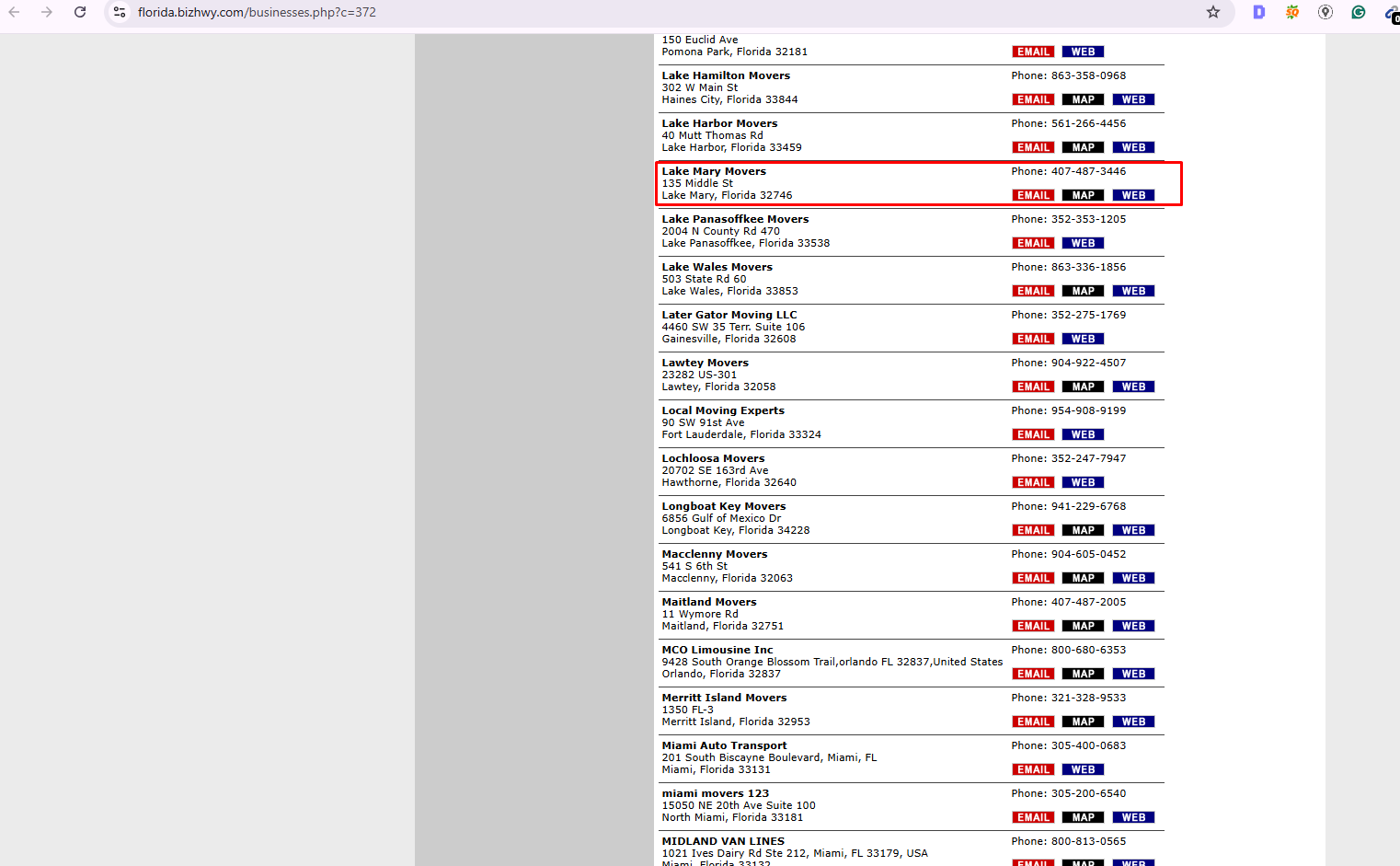The image size is (1400, 866).
Task: Select the Lake Mary Movers business name
Action: coord(714,171)
